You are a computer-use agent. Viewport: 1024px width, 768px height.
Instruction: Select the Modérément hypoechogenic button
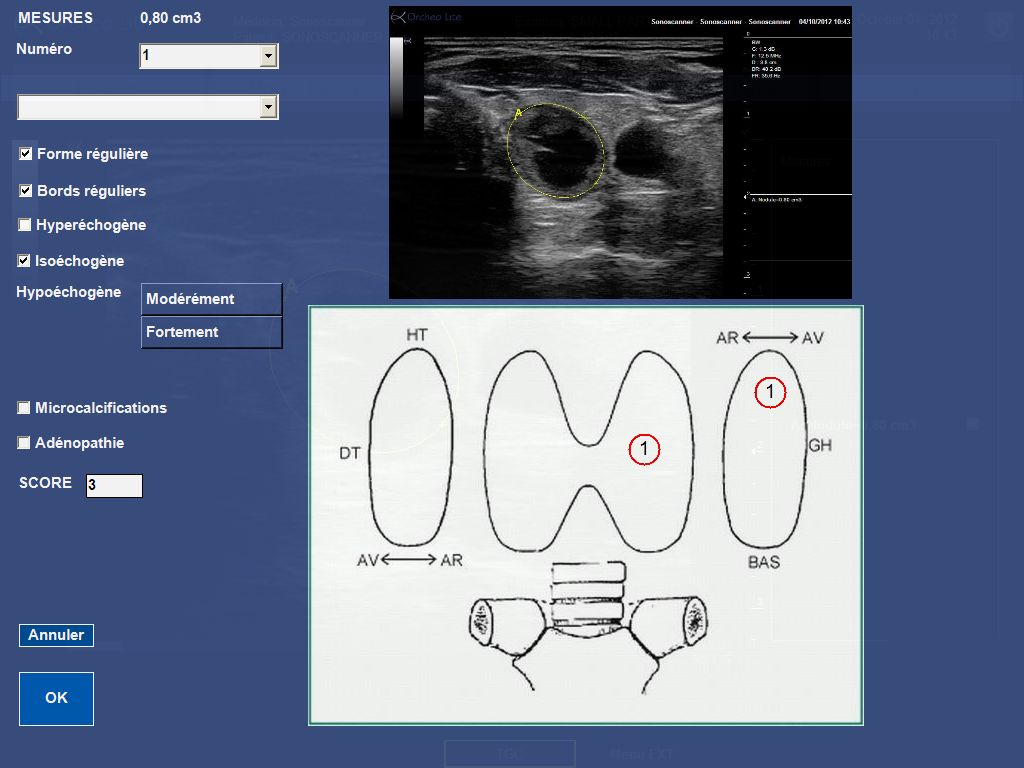[x=212, y=299]
